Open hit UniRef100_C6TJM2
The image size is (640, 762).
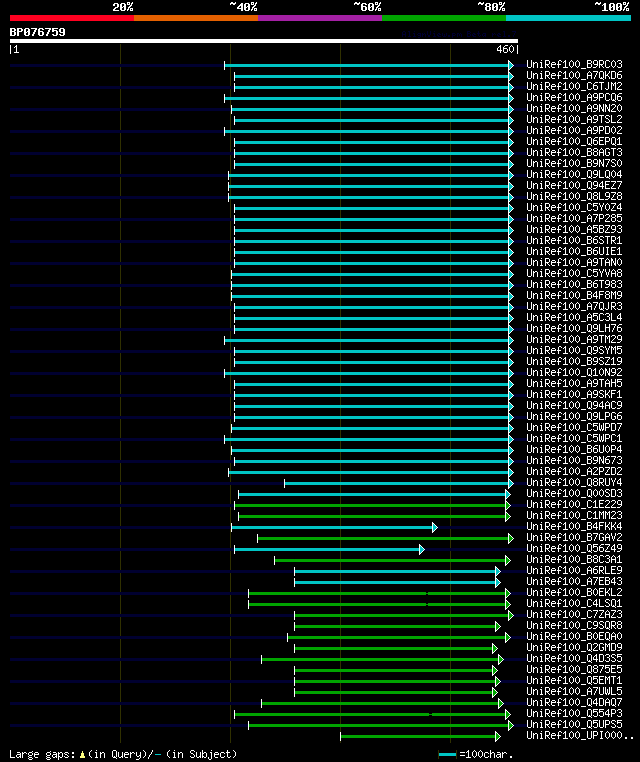pos(574,86)
